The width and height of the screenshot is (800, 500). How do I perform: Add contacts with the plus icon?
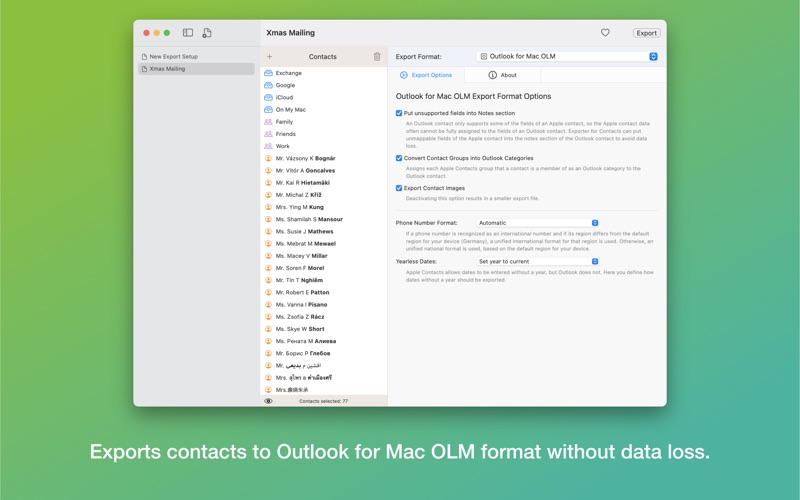pos(269,57)
